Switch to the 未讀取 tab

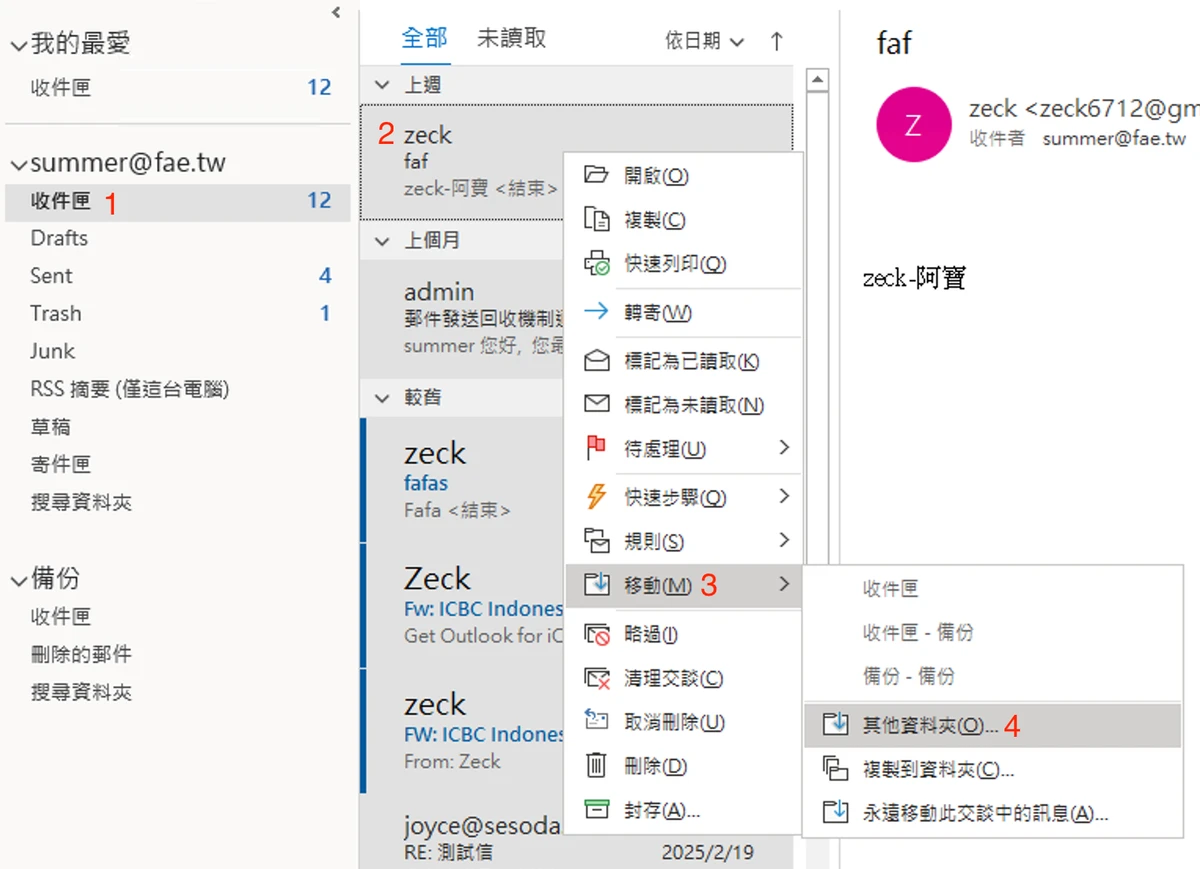(x=511, y=38)
